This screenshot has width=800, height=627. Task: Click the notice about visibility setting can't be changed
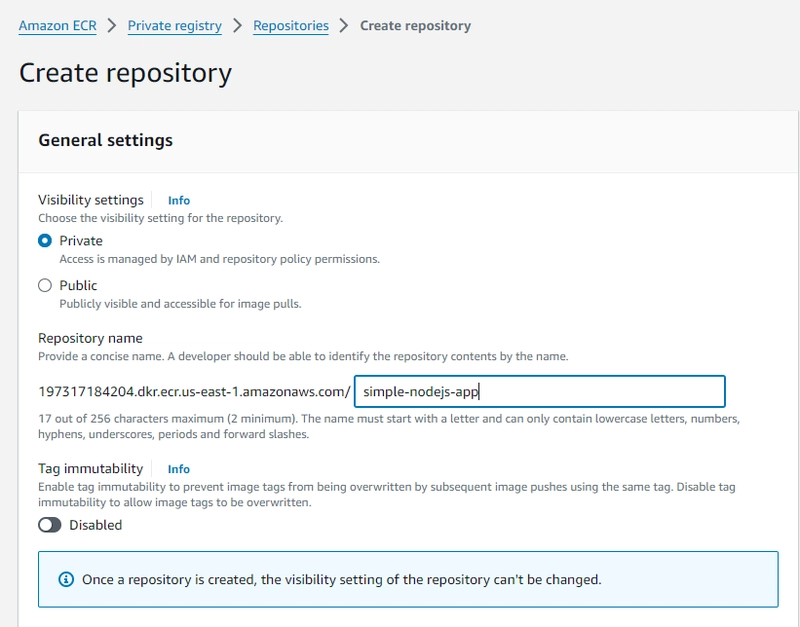click(x=342, y=580)
